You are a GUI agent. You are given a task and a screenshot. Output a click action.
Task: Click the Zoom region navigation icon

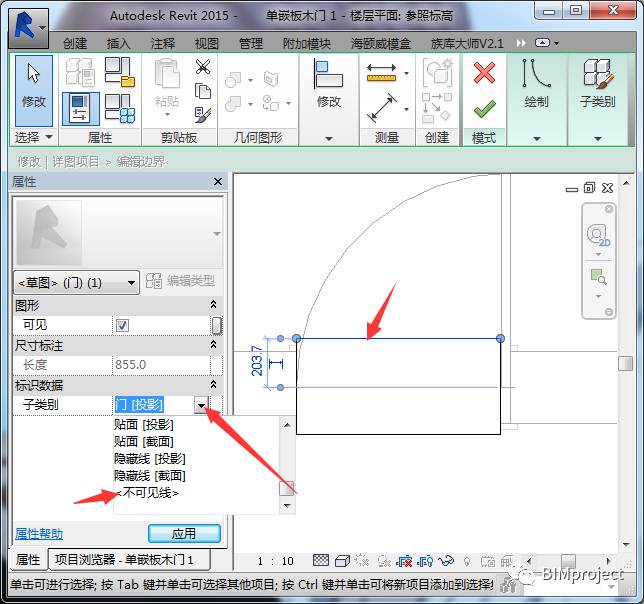click(x=598, y=276)
